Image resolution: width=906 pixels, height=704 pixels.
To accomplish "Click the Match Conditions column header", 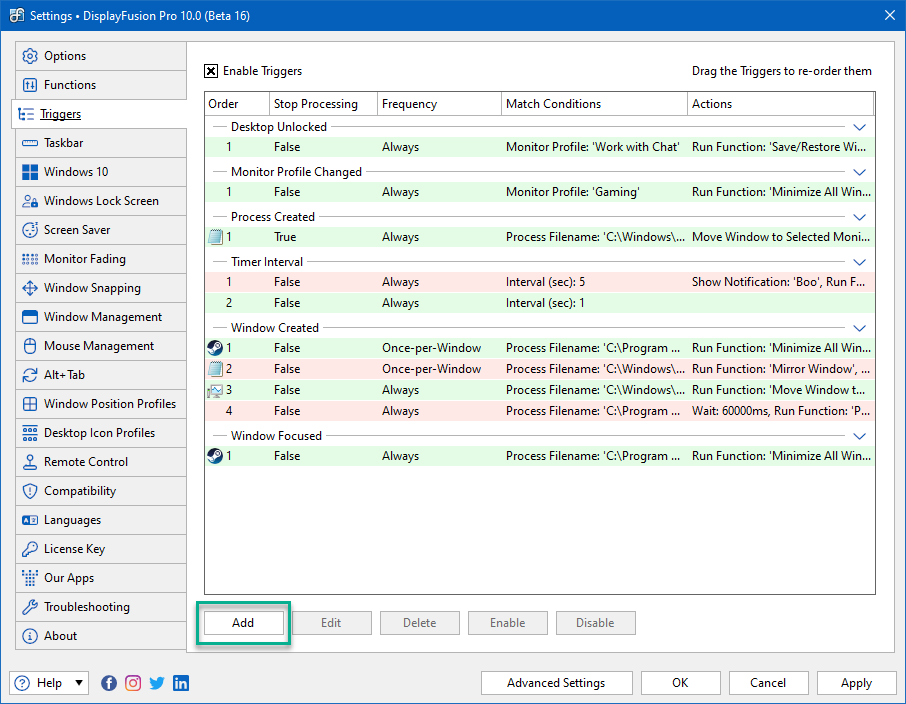I will pyautogui.click(x=594, y=104).
